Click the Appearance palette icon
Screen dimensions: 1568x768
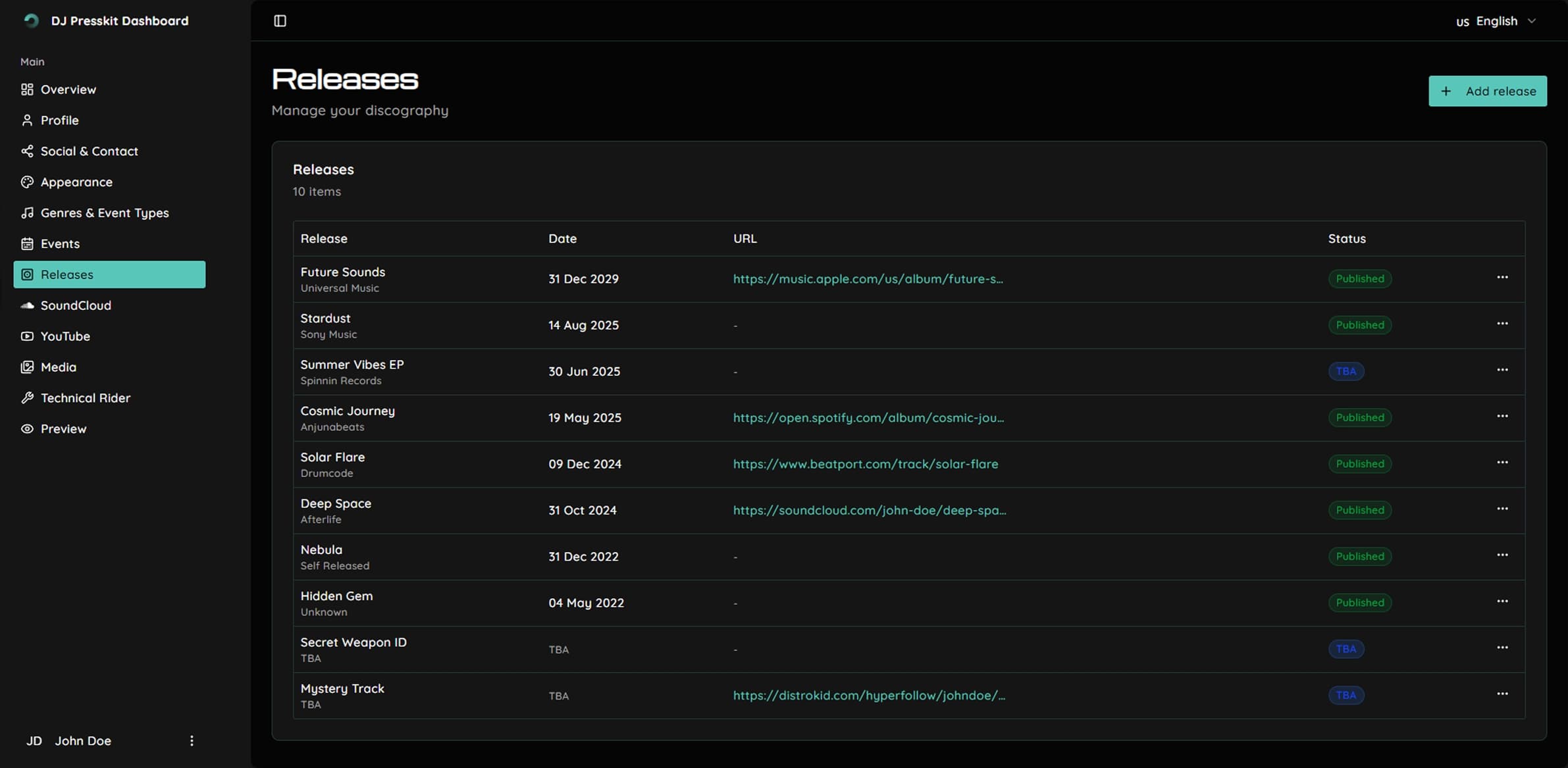[27, 182]
